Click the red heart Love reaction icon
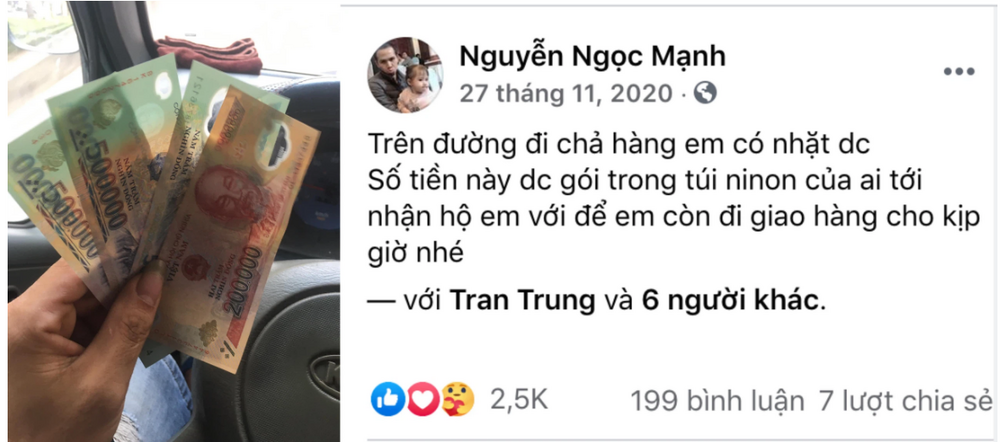The image size is (1000, 442). (x=423, y=399)
